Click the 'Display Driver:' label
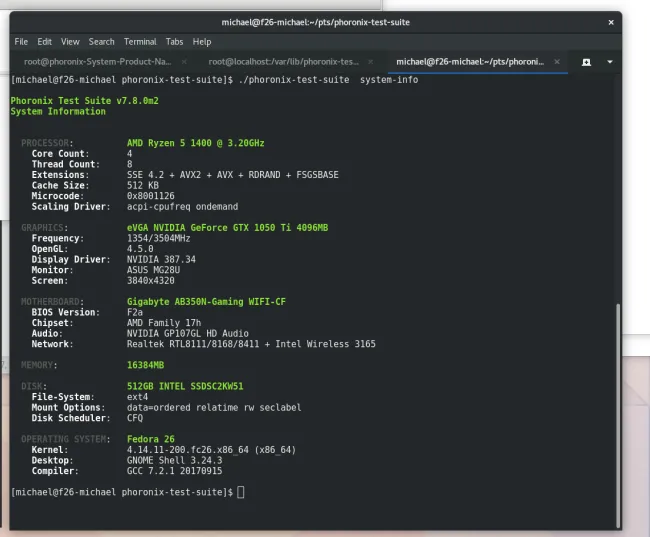 coord(71,260)
